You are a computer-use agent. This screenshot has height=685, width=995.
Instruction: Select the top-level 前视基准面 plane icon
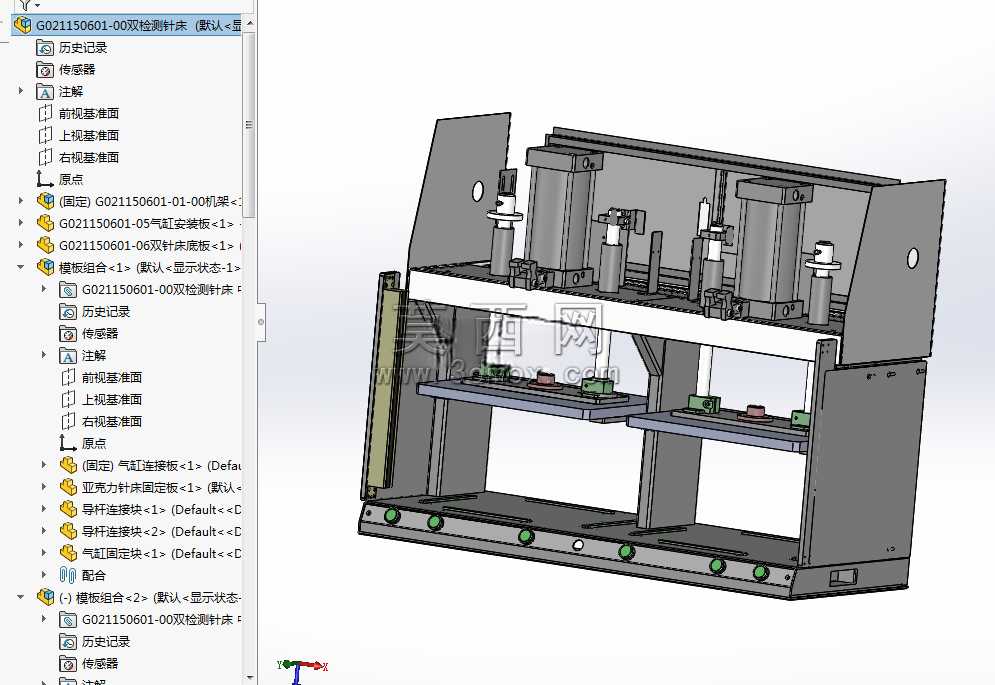pos(45,114)
